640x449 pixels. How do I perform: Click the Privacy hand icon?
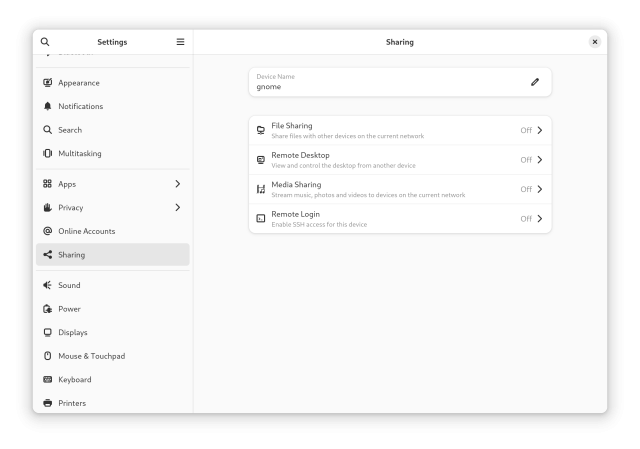point(47,207)
